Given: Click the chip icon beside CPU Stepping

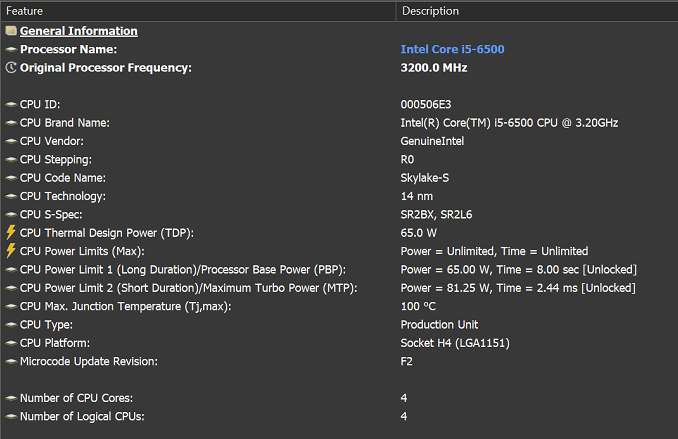Looking at the screenshot, I should coord(11,159).
